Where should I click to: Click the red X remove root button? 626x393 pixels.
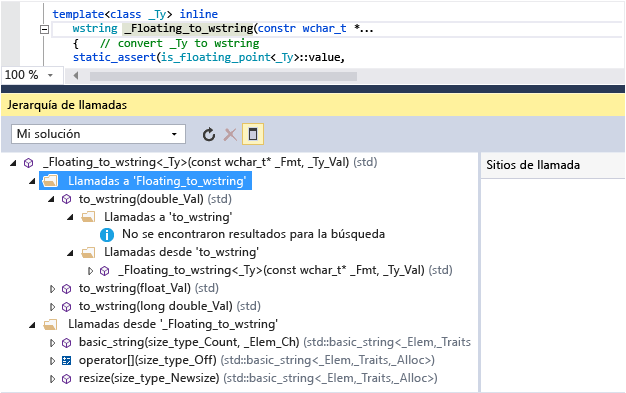click(x=230, y=135)
